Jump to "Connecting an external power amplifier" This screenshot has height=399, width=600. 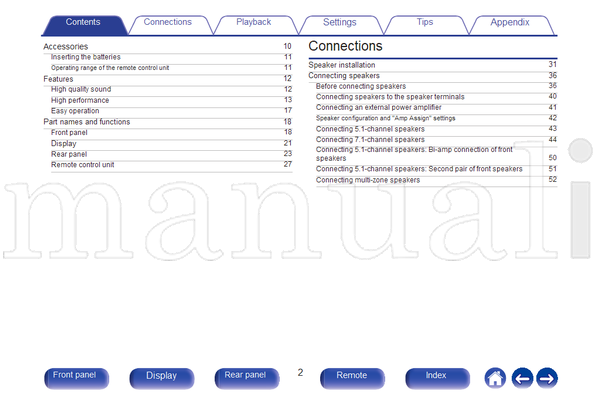pos(436,107)
